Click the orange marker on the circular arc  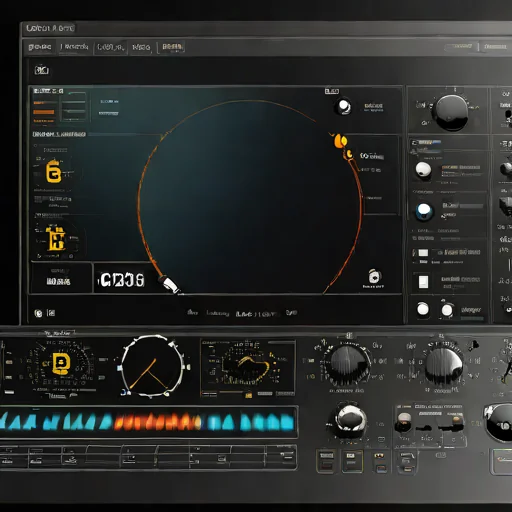(x=340, y=141)
